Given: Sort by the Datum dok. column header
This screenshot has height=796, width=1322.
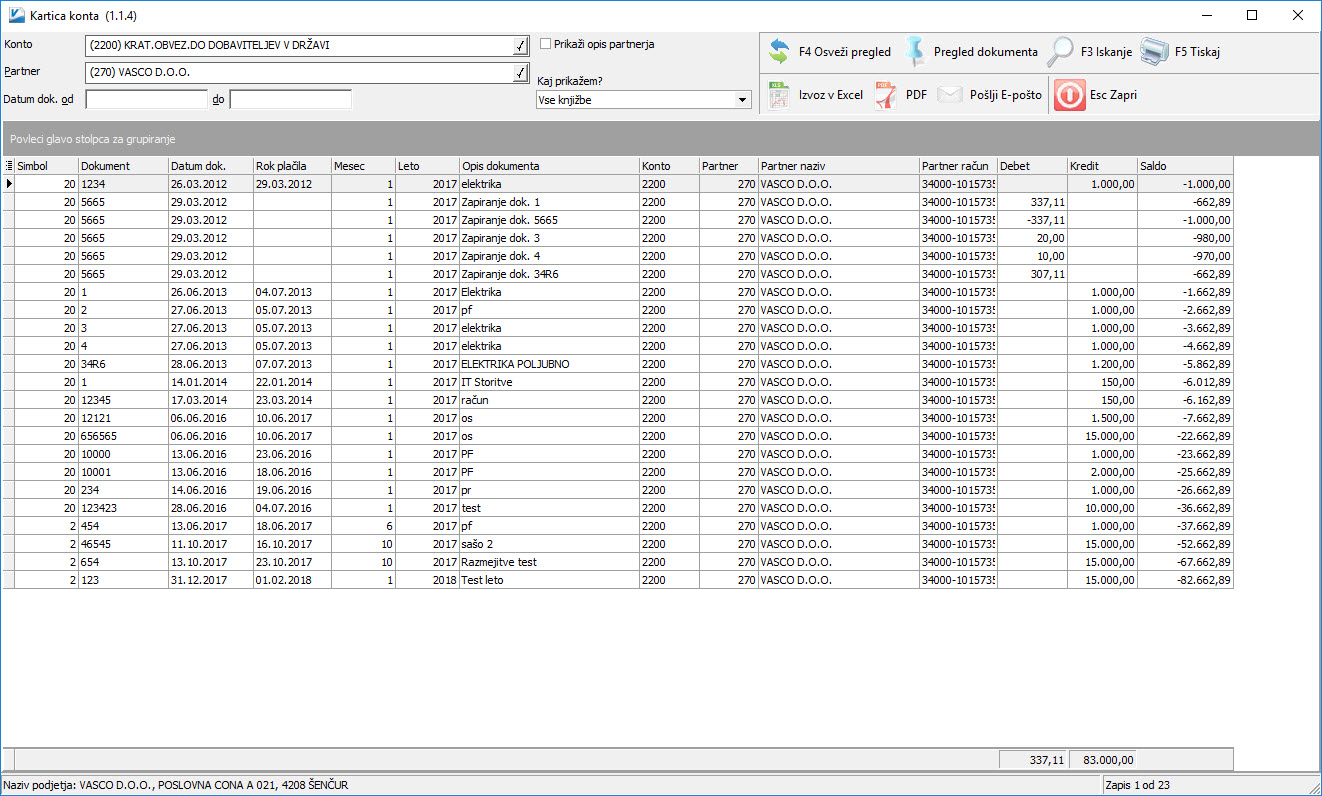Looking at the screenshot, I should pos(211,166).
